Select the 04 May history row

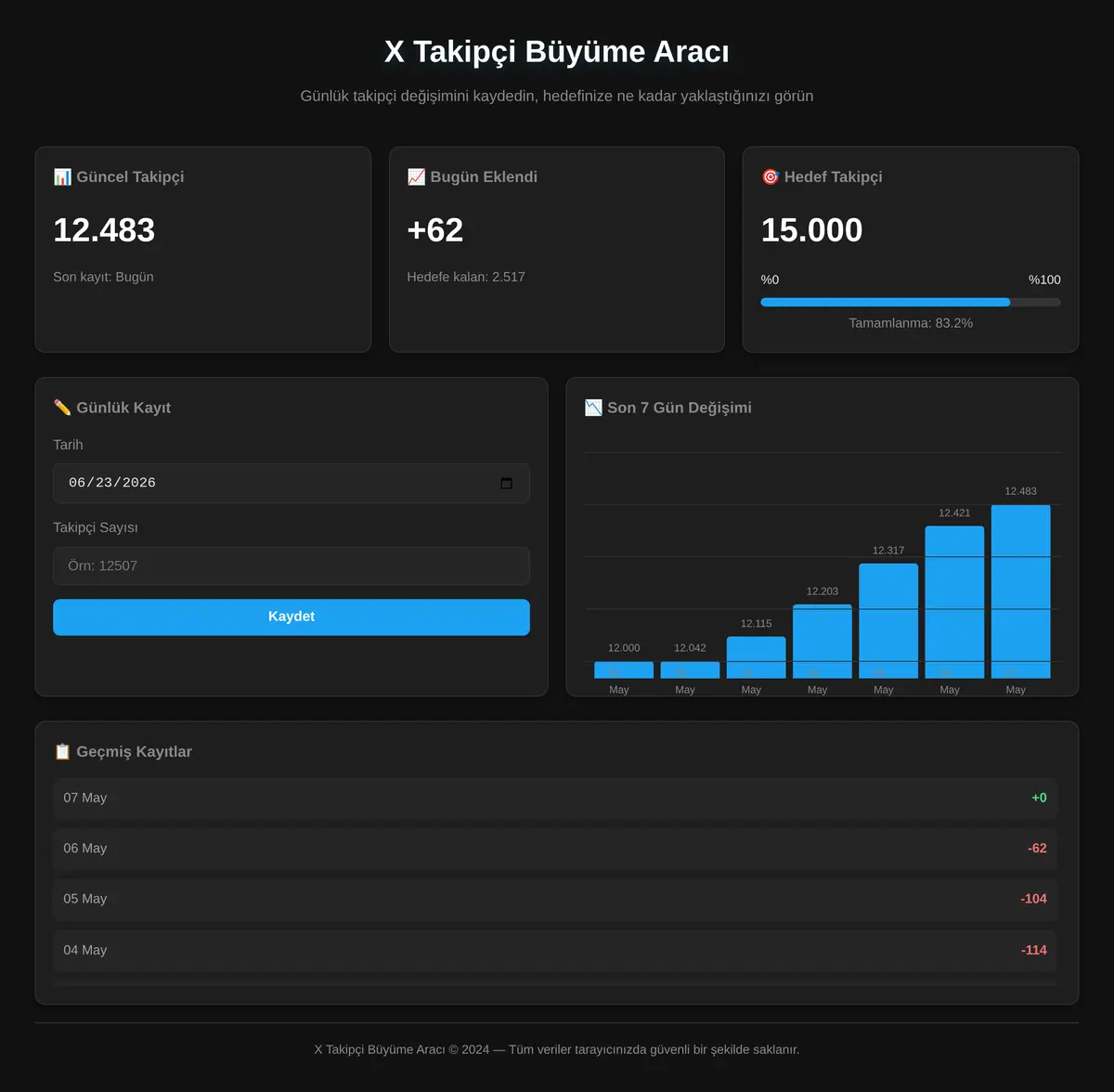(x=555, y=950)
